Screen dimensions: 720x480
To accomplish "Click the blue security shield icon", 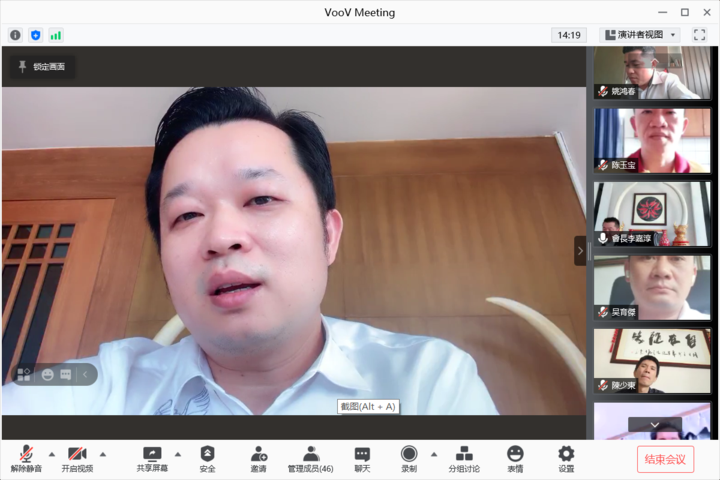I will (x=36, y=35).
